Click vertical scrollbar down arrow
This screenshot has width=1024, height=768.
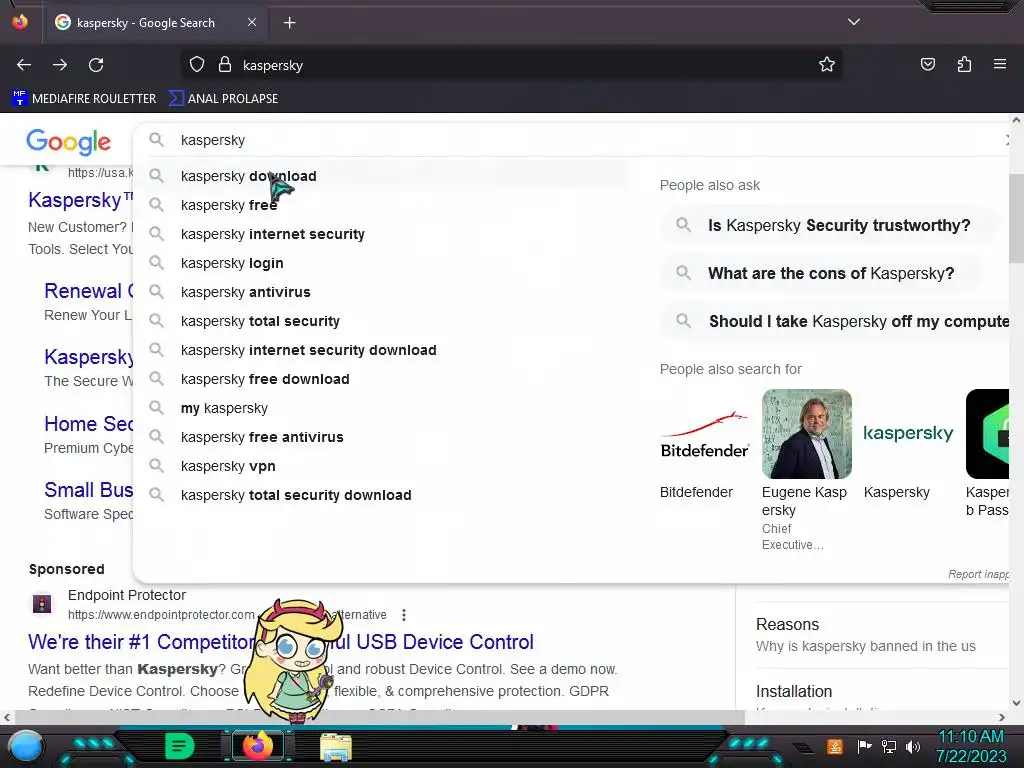pos(1016,703)
